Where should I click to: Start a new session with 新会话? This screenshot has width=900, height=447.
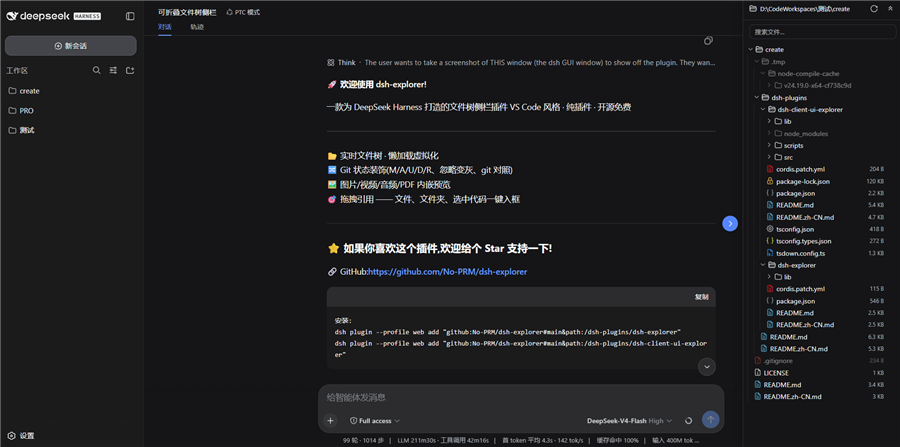tap(71, 46)
